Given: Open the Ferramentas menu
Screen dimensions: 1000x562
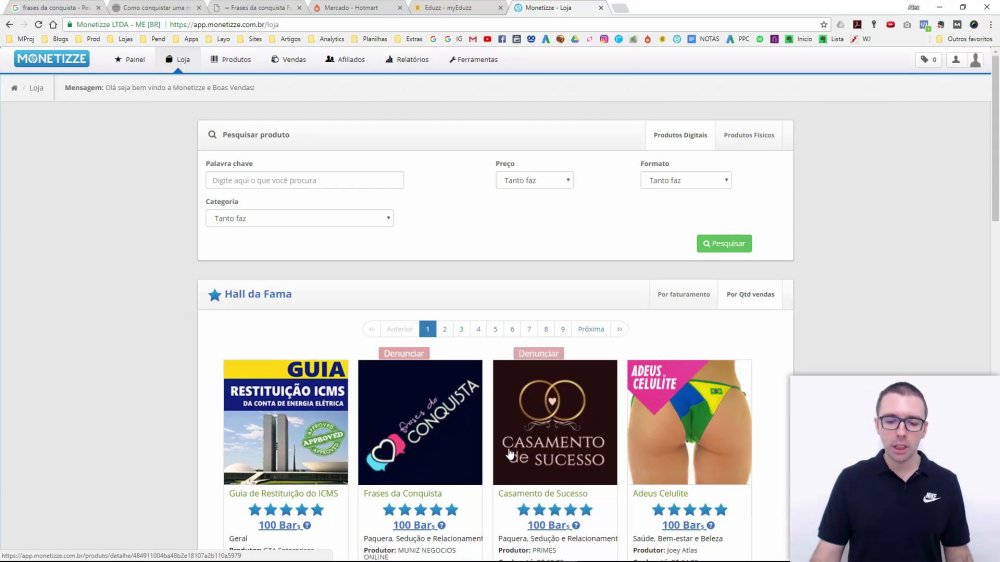Looking at the screenshot, I should click(473, 59).
